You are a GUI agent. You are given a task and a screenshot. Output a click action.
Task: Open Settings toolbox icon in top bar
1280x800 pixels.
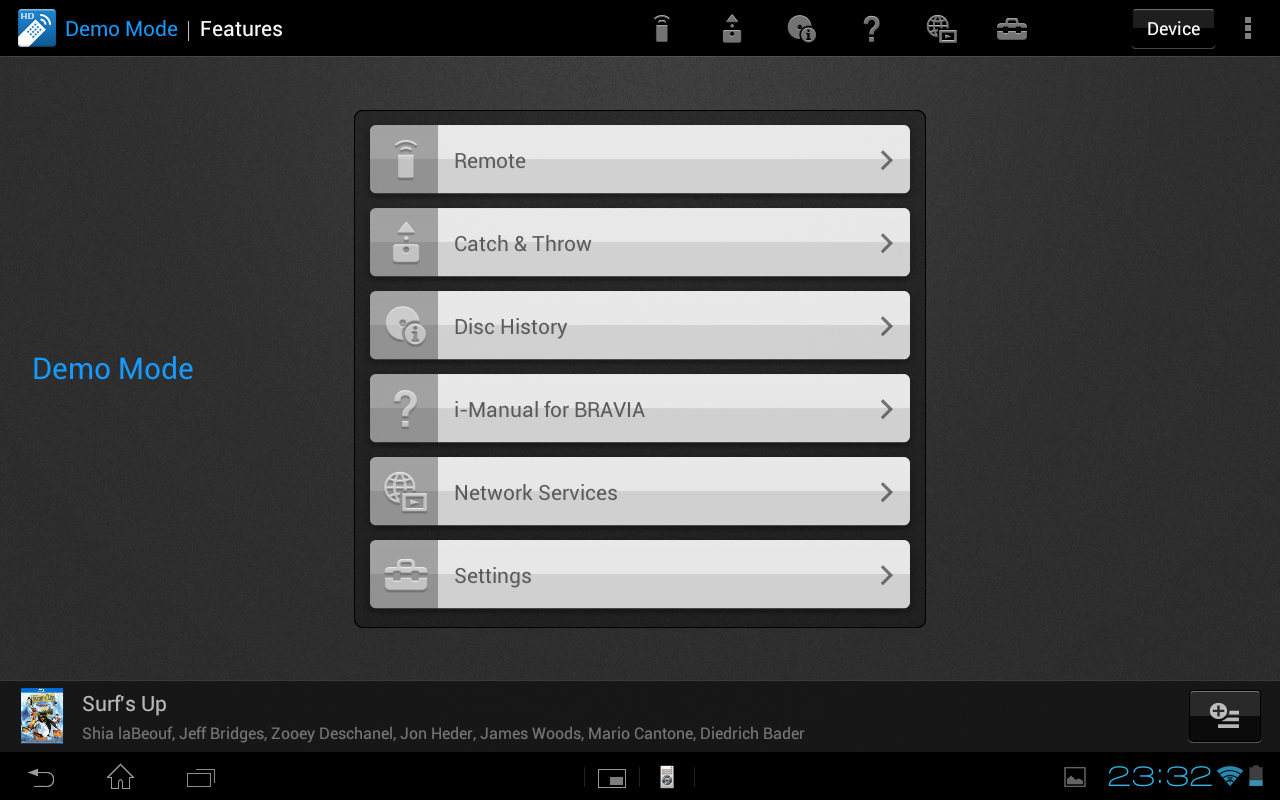[x=1012, y=29]
